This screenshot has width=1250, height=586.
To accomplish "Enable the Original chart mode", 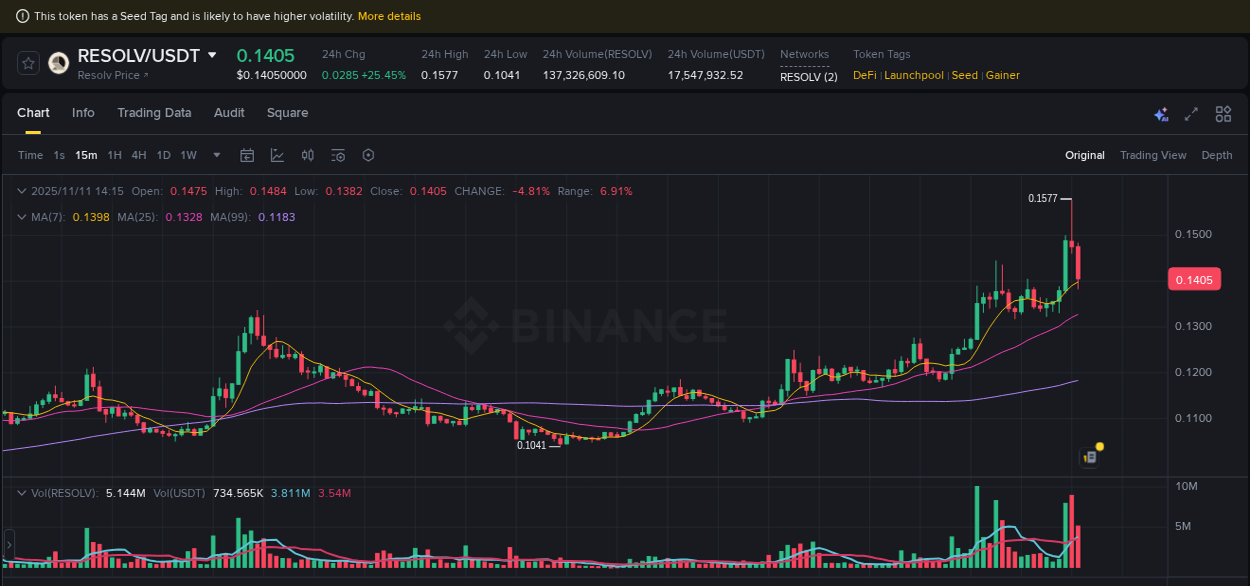I will point(1085,155).
